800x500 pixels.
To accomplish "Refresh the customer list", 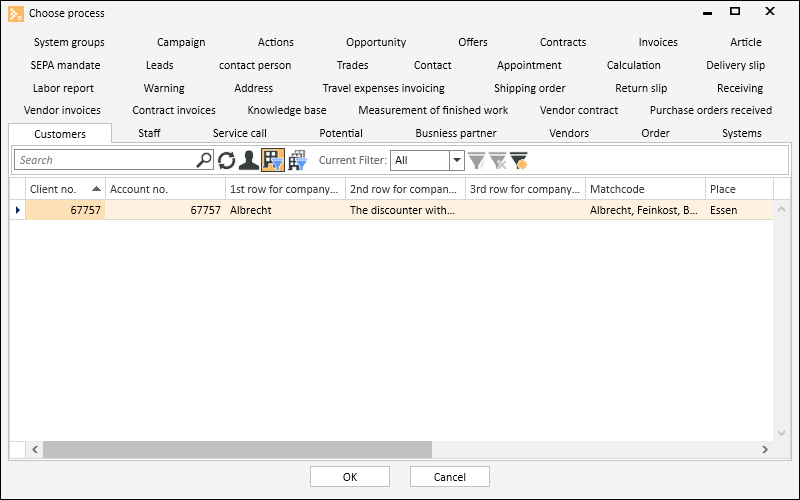I will (227, 160).
